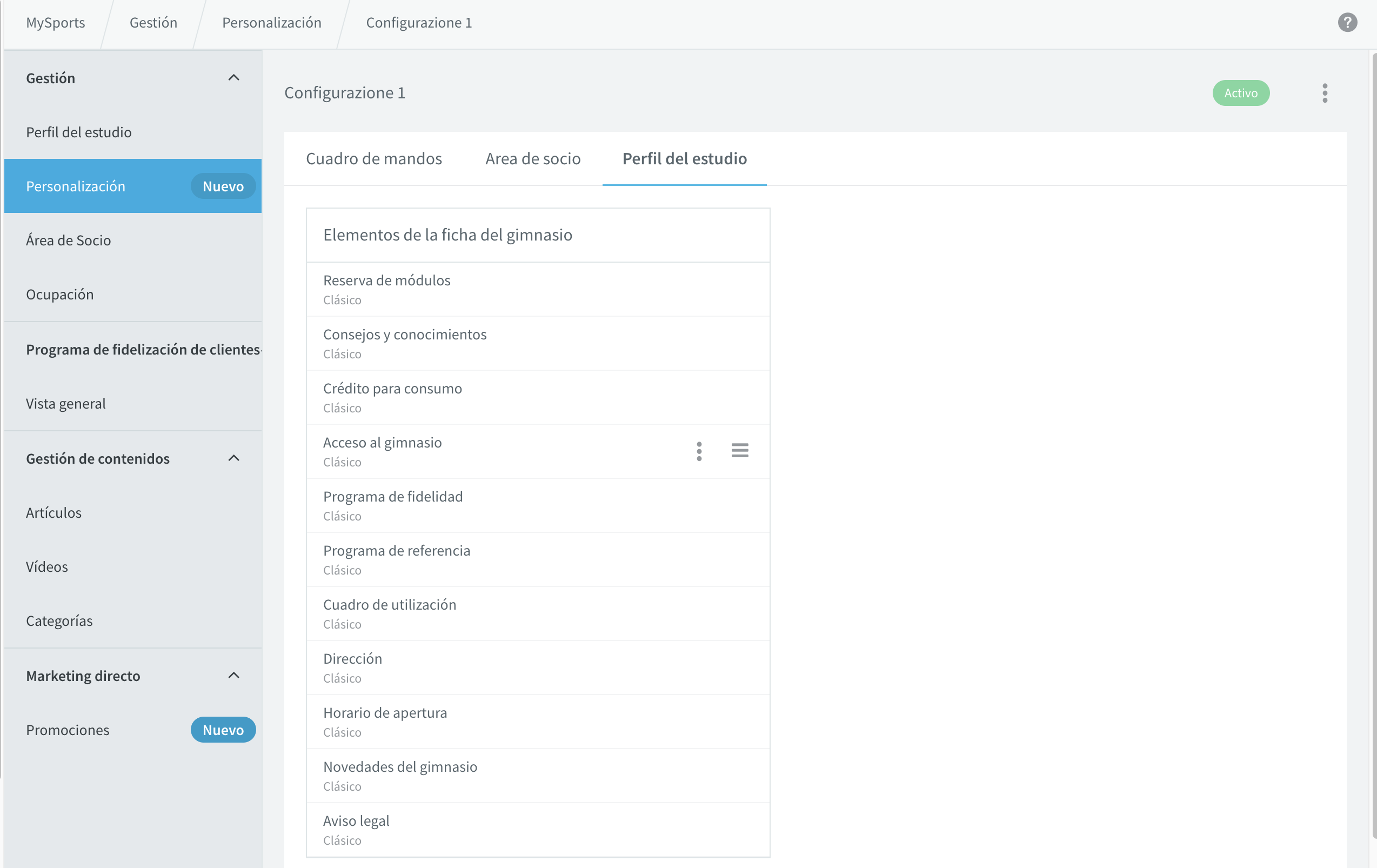Collapse the Marketing directo section
1377x868 pixels.
pos(233,675)
